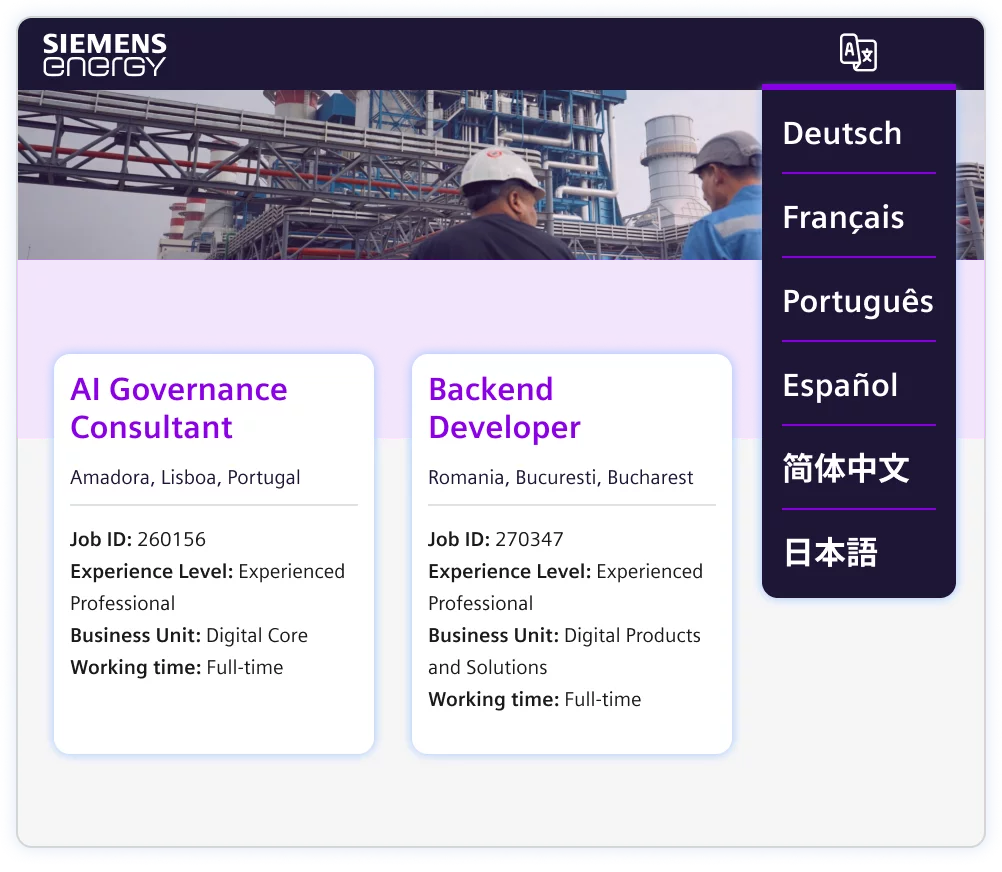Click Working time in Backend Developer card
This screenshot has height=872, width=1002.
pyautogui.click(x=534, y=699)
